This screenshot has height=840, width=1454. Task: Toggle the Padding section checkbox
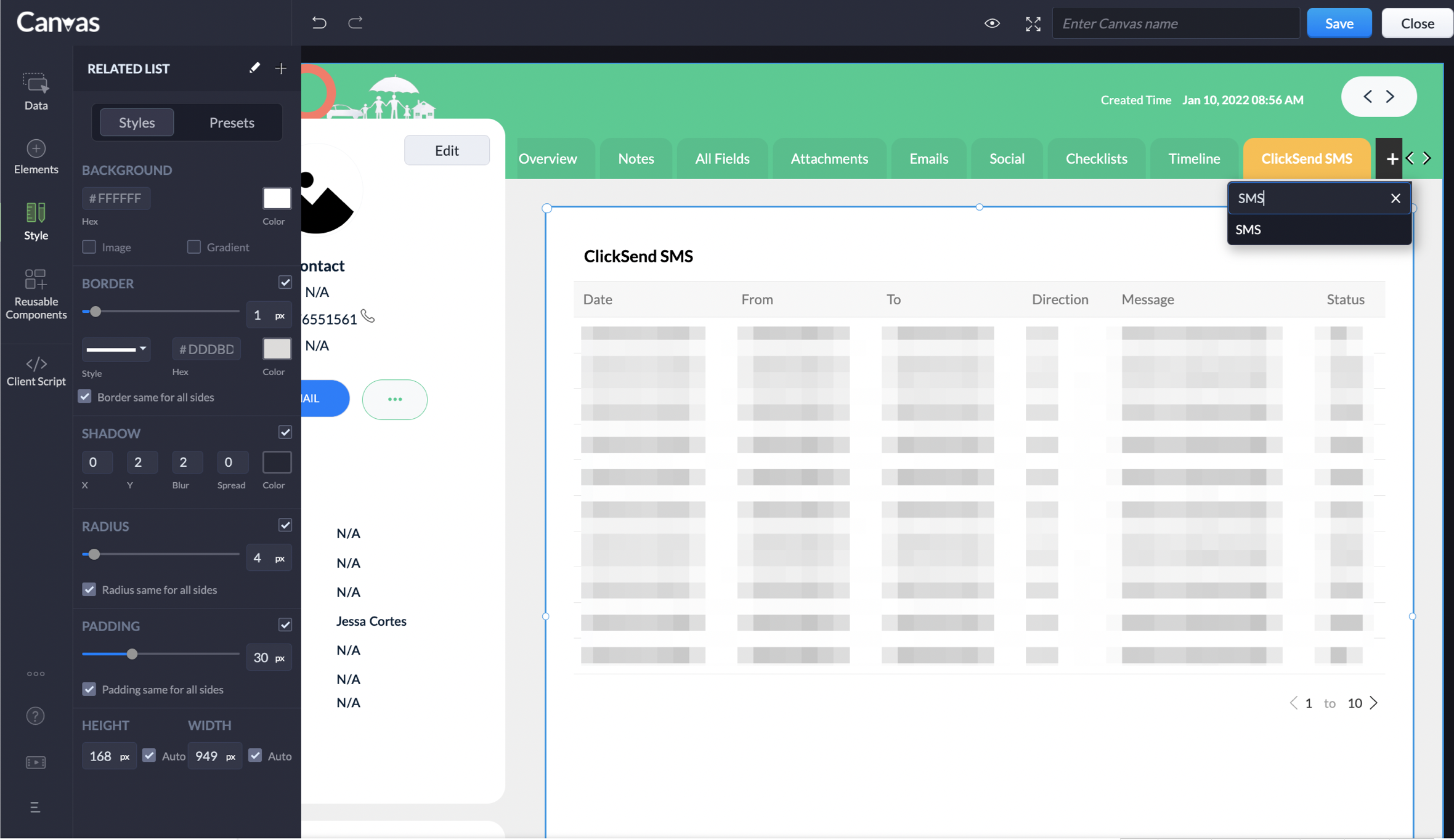(285, 625)
